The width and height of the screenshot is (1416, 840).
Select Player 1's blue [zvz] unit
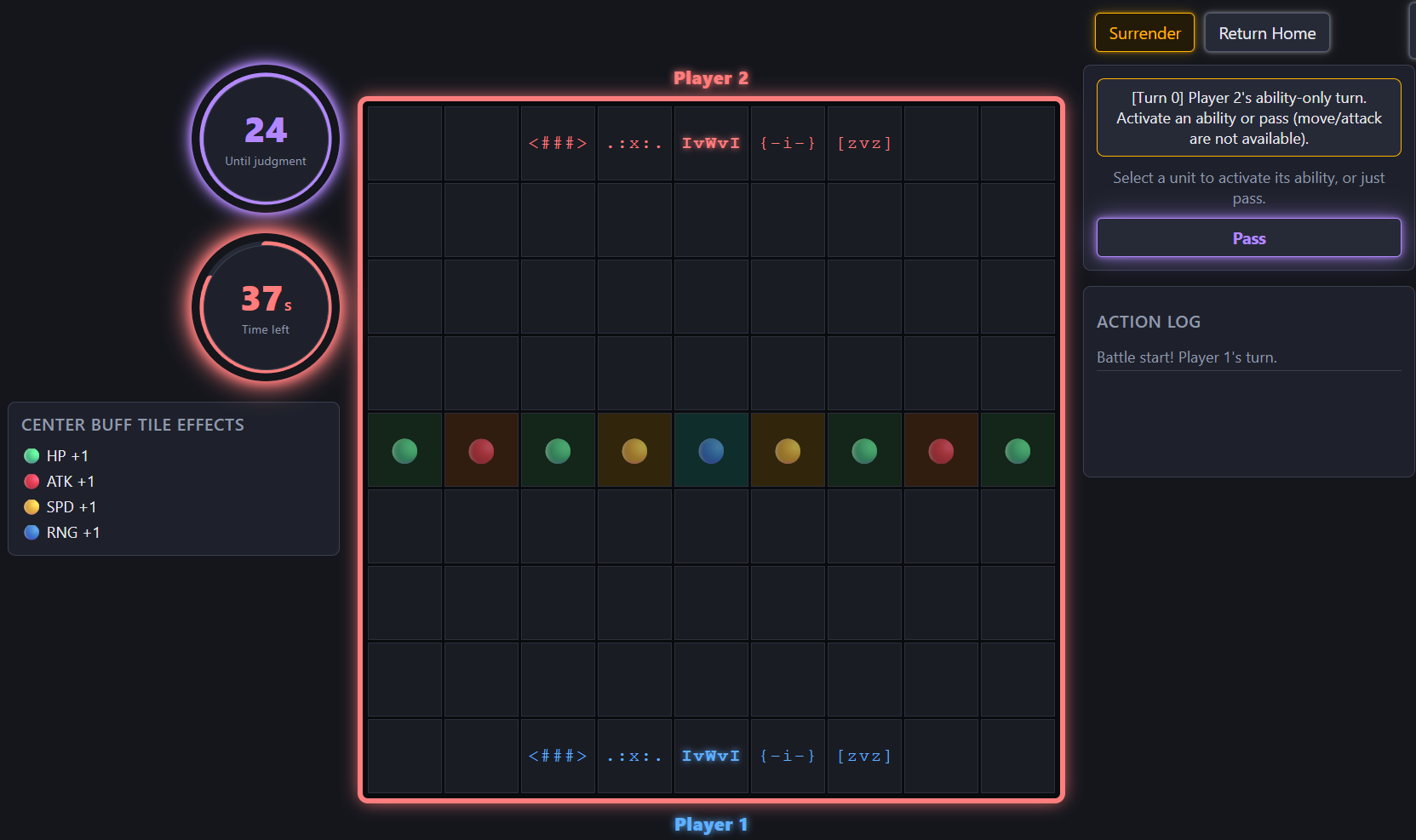click(x=864, y=756)
